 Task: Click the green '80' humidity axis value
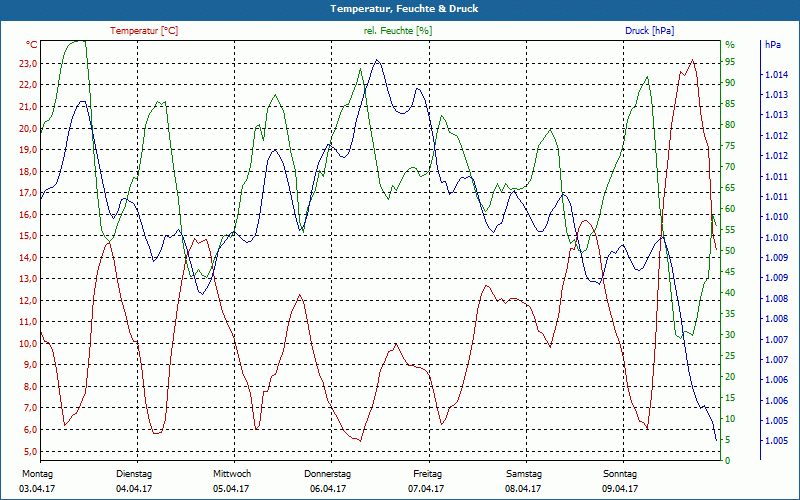[x=730, y=125]
